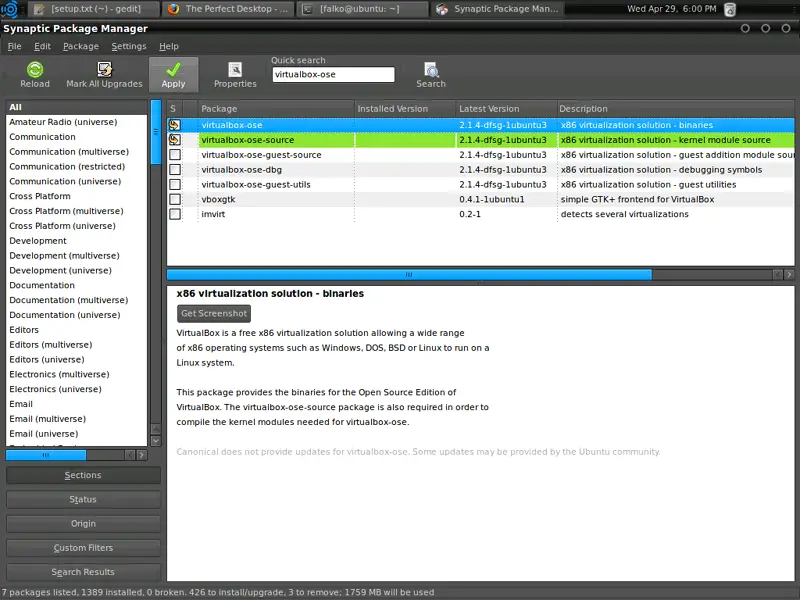The image size is (800, 600).
Task: Click the status icon for virtualbox-ose
Action: [174, 125]
